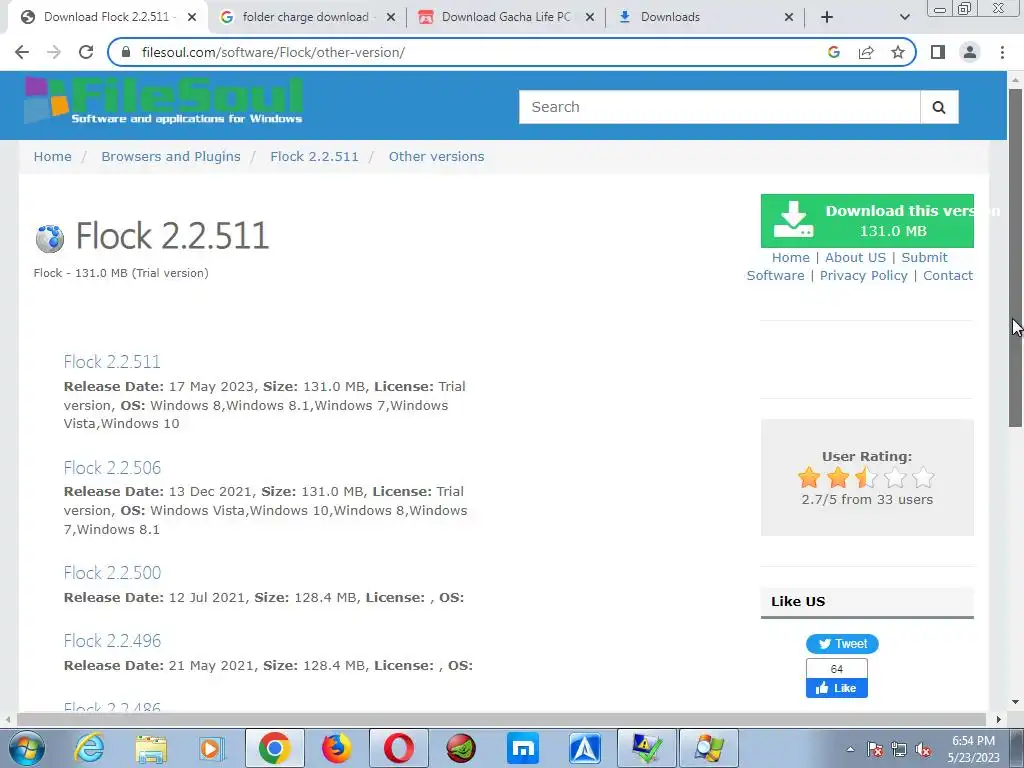This screenshot has width=1024, height=768.
Task: Click the Facebook Like button
Action: point(837,688)
